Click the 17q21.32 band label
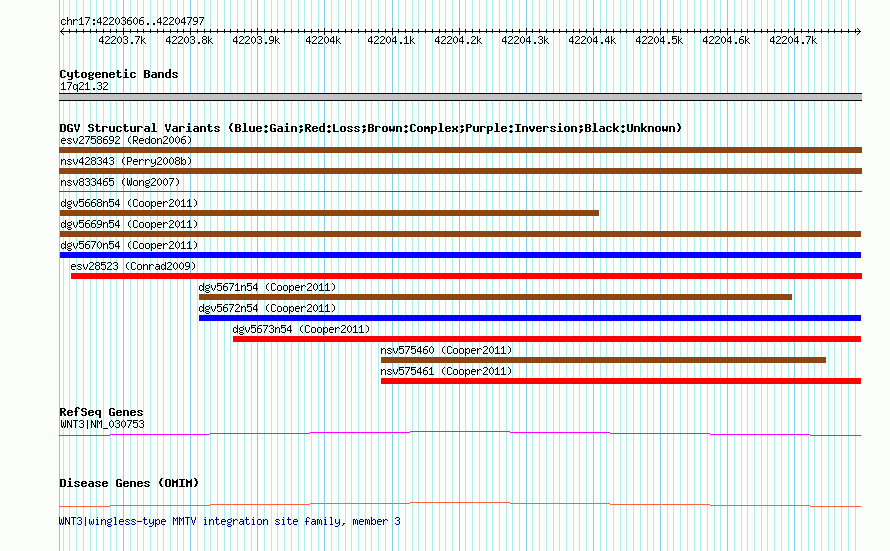 [84, 86]
